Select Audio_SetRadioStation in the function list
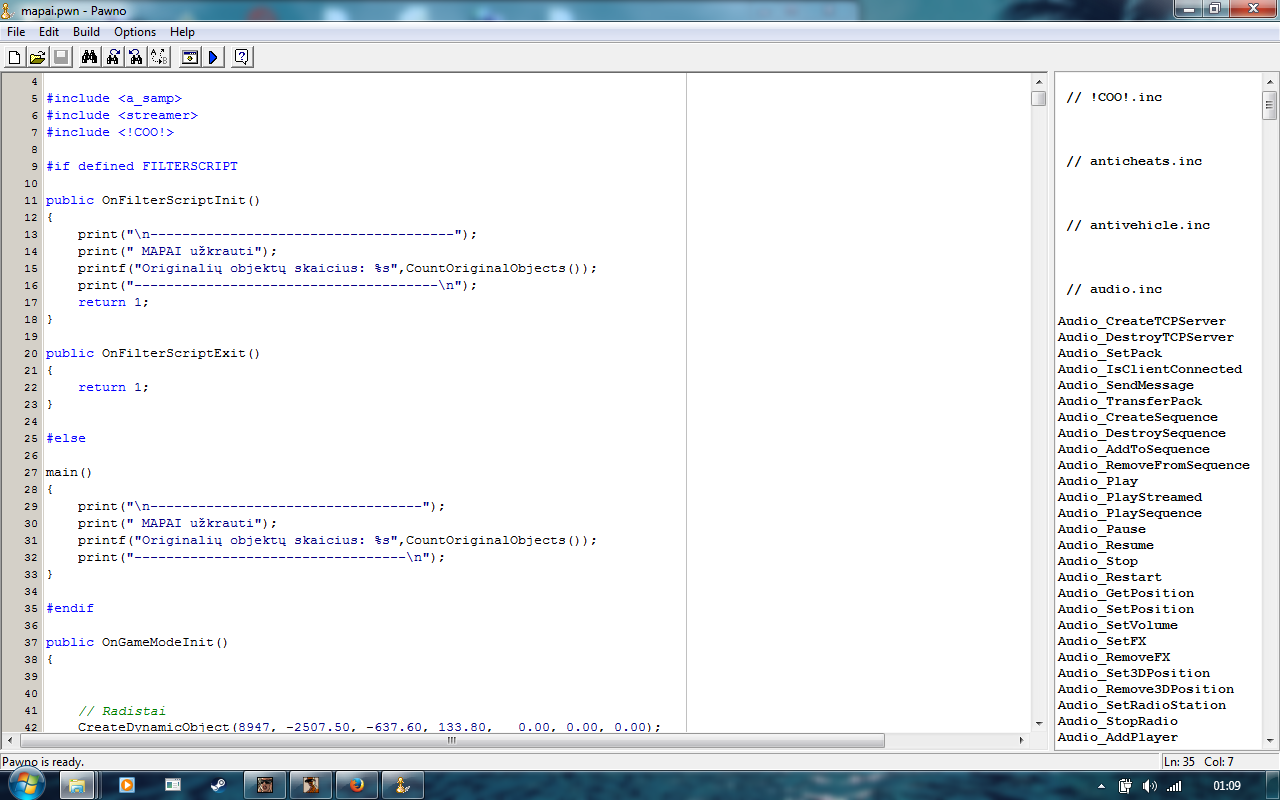 [x=1141, y=705]
